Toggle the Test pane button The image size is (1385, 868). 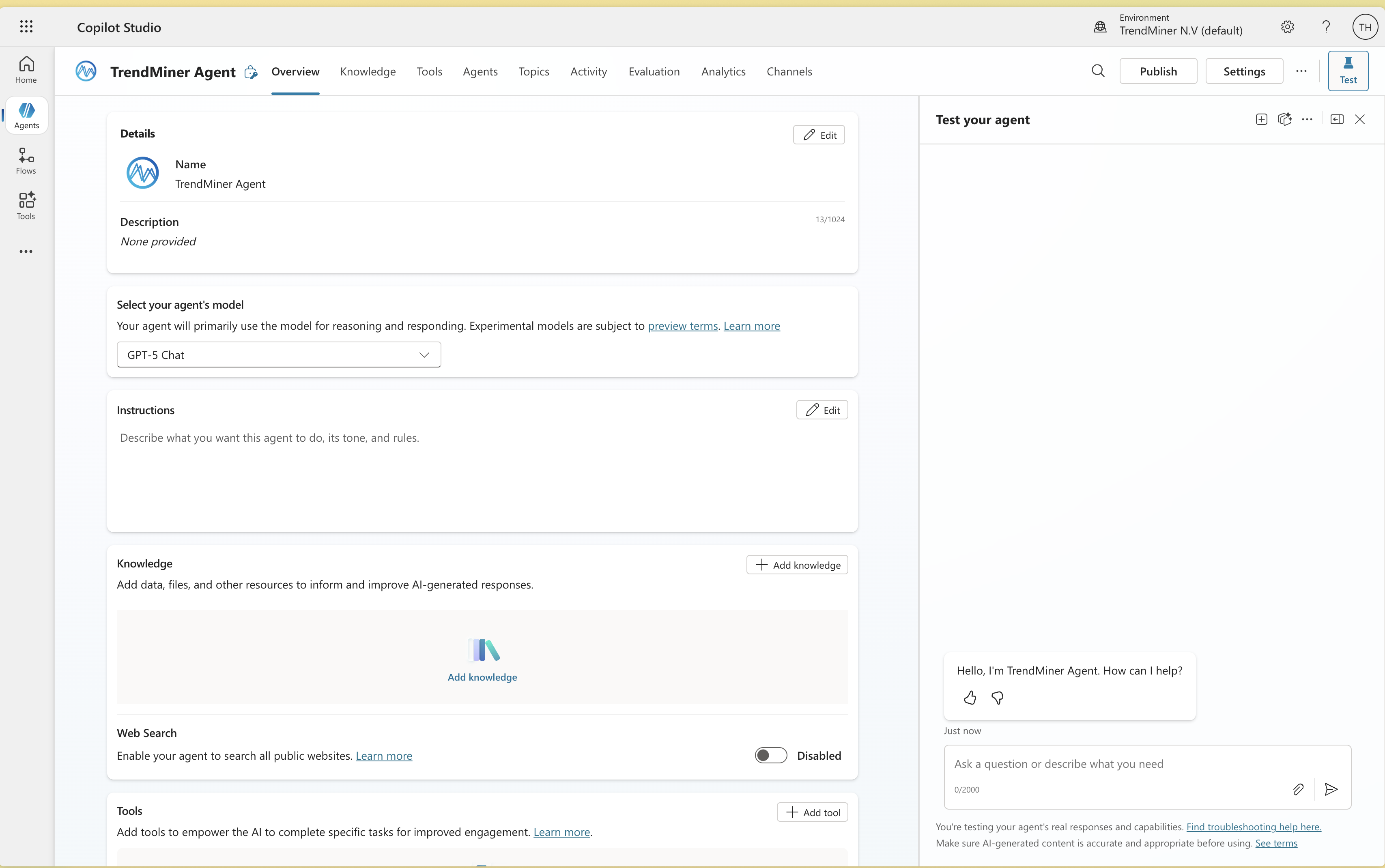pyautogui.click(x=1348, y=71)
